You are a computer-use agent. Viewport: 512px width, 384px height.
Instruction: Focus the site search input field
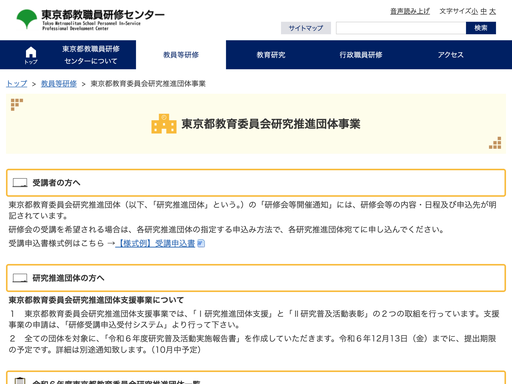pos(401,28)
